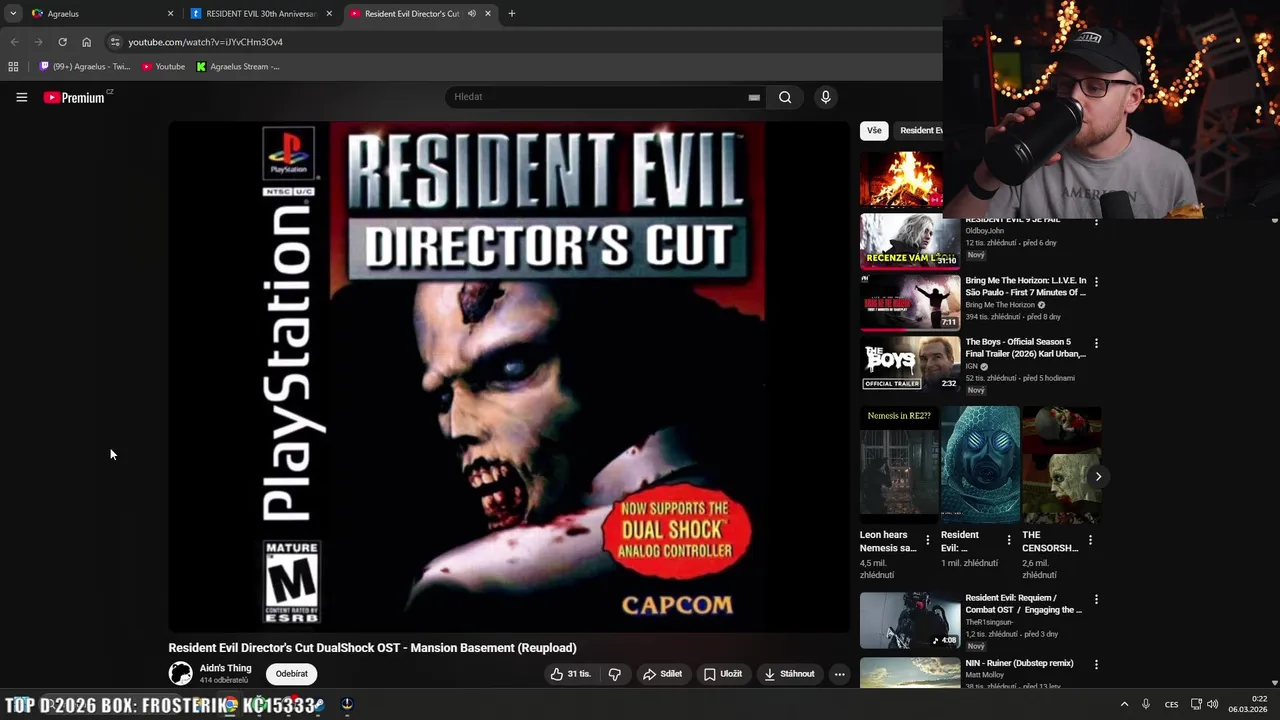Open the tab search dropdown arrow
This screenshot has width=1280, height=720.
click(13, 14)
